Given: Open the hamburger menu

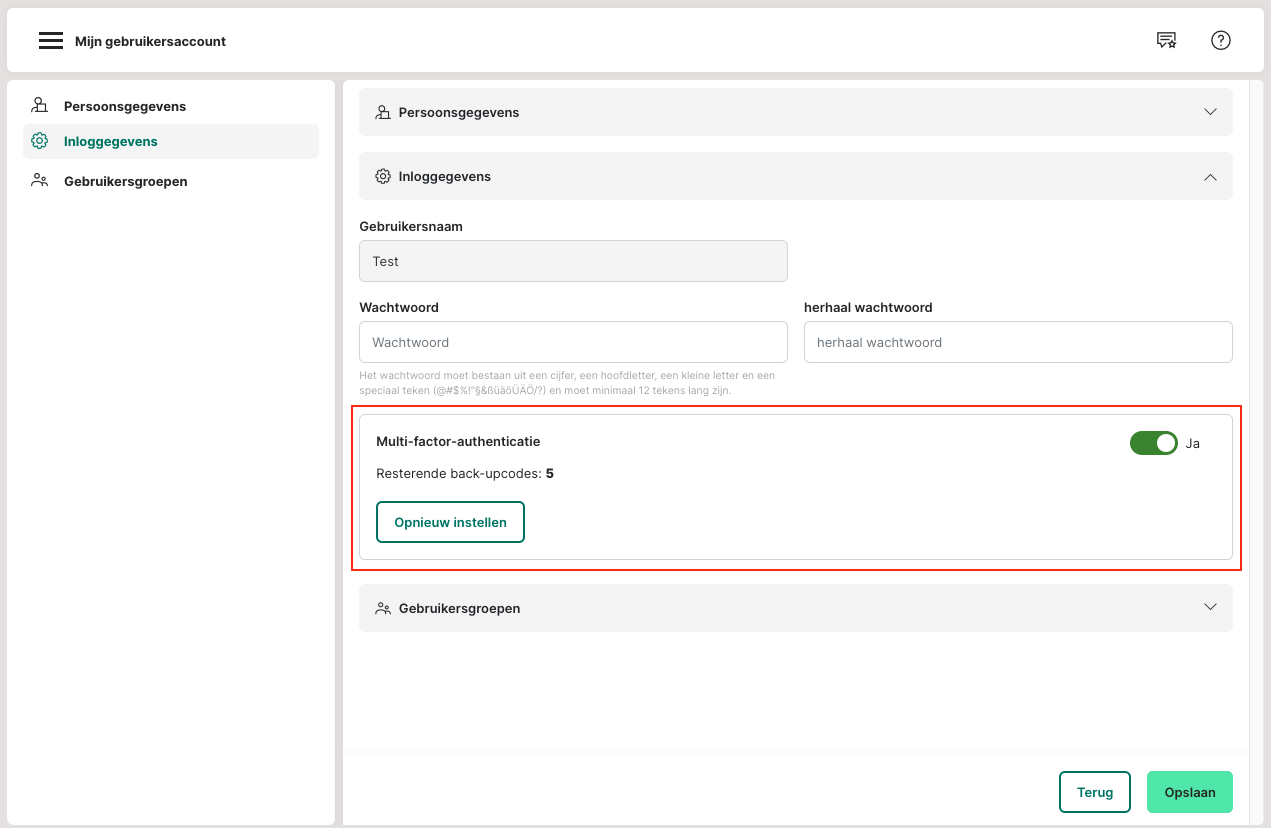Looking at the screenshot, I should [x=51, y=41].
